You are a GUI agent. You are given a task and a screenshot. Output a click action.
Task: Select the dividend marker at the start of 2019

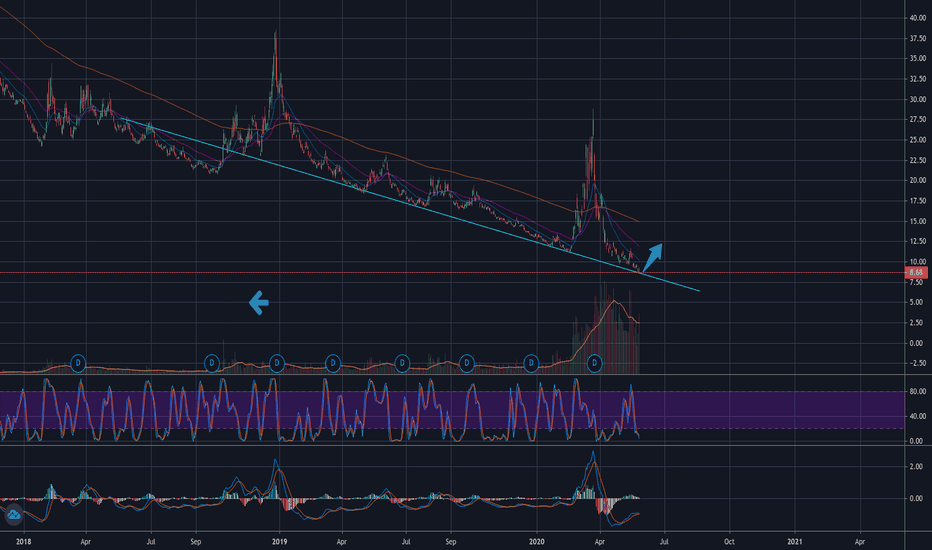[x=276, y=363]
